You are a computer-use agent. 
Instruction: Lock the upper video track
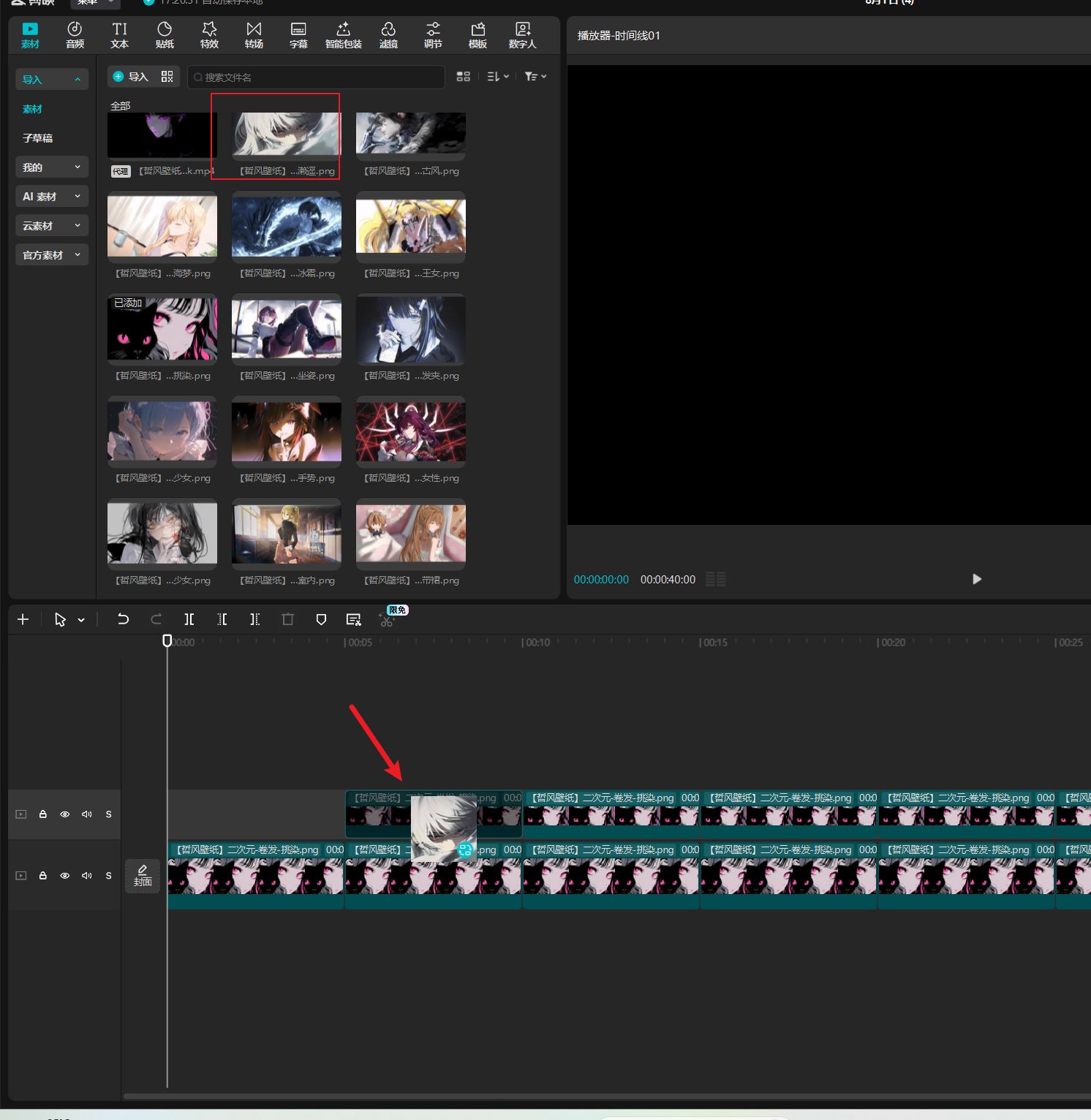43,814
